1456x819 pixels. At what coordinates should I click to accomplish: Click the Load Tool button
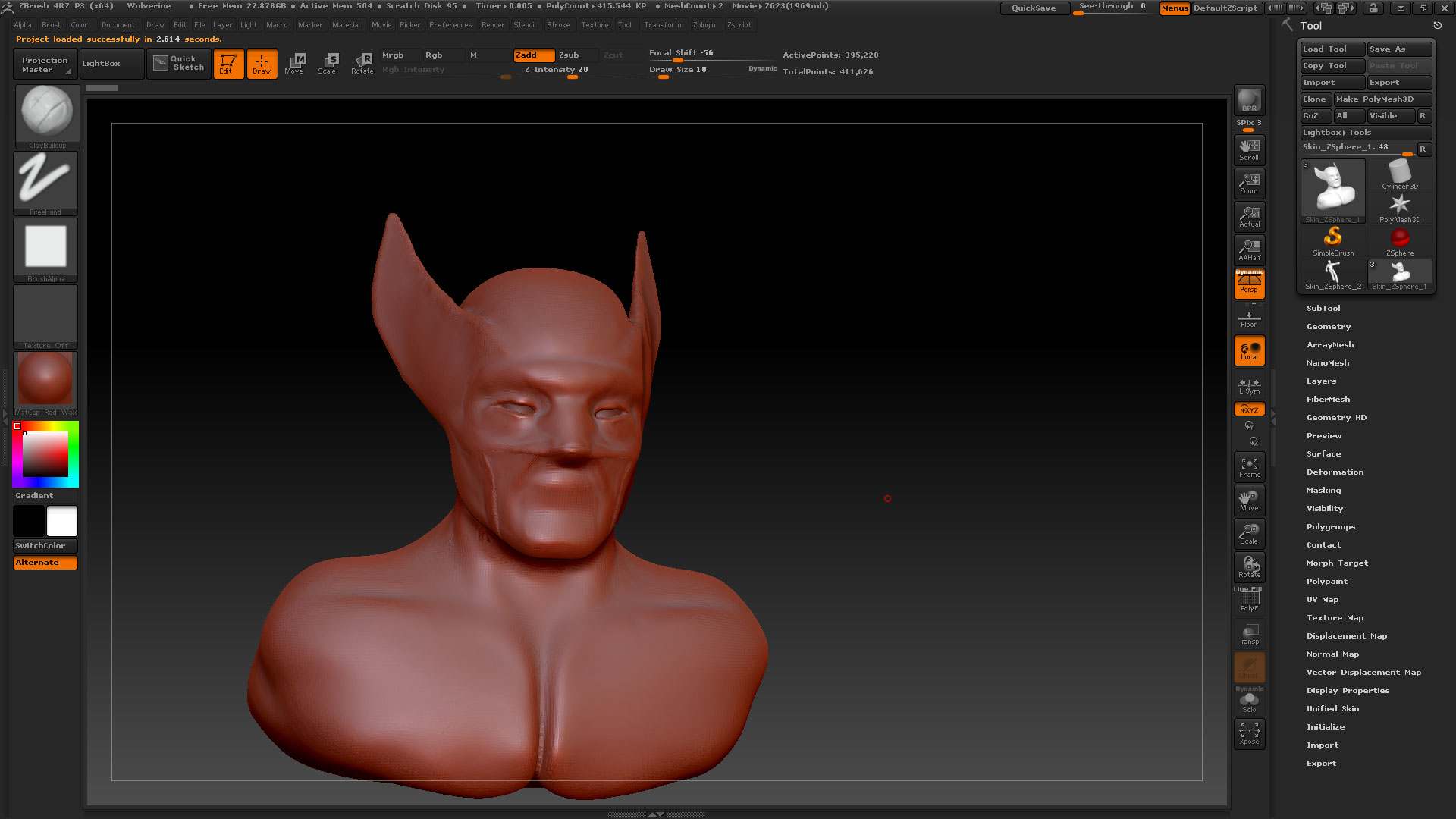pyautogui.click(x=1332, y=49)
